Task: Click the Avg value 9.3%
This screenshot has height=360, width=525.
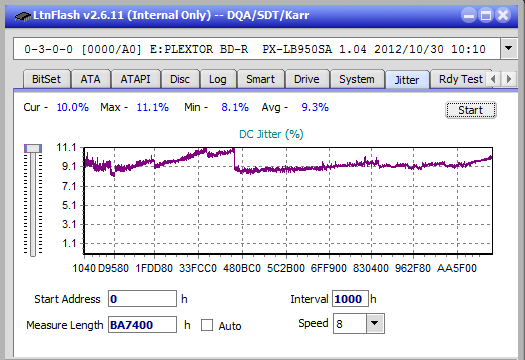Action: 315,107
